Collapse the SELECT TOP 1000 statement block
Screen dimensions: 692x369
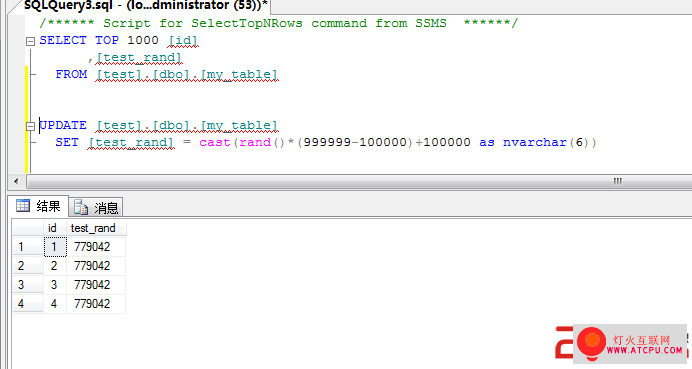click(x=30, y=41)
